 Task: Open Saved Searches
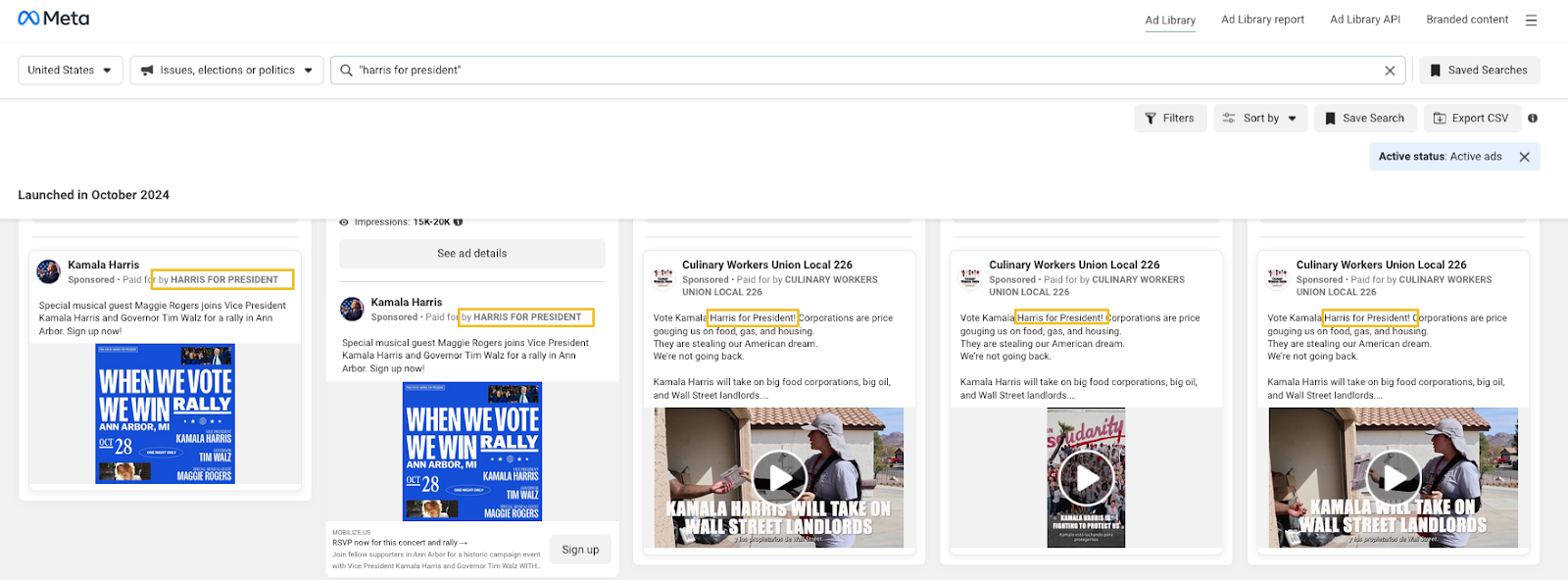tap(1479, 71)
